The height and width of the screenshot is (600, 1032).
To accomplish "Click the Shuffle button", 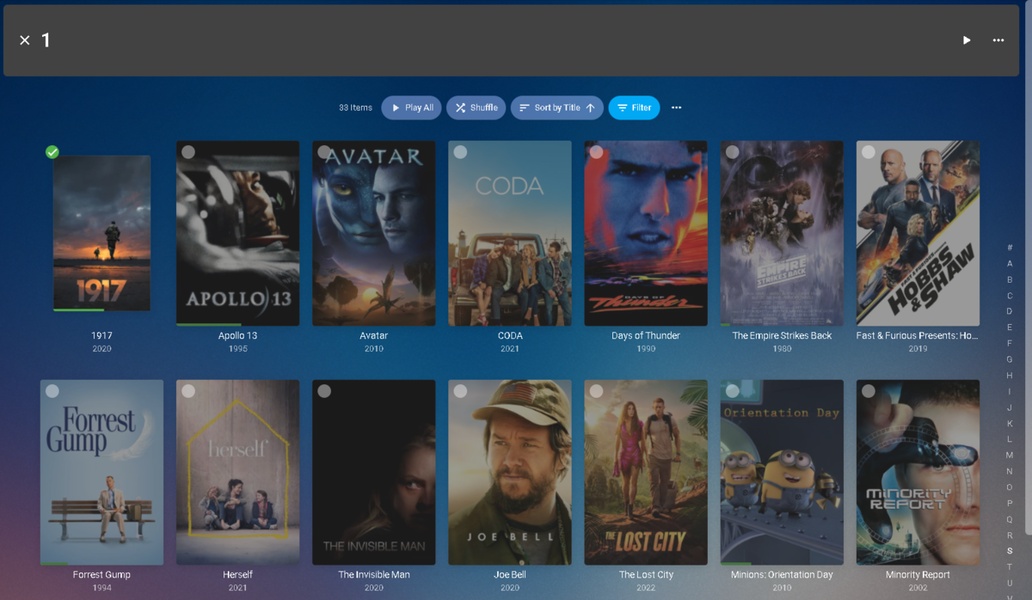I will pos(475,108).
